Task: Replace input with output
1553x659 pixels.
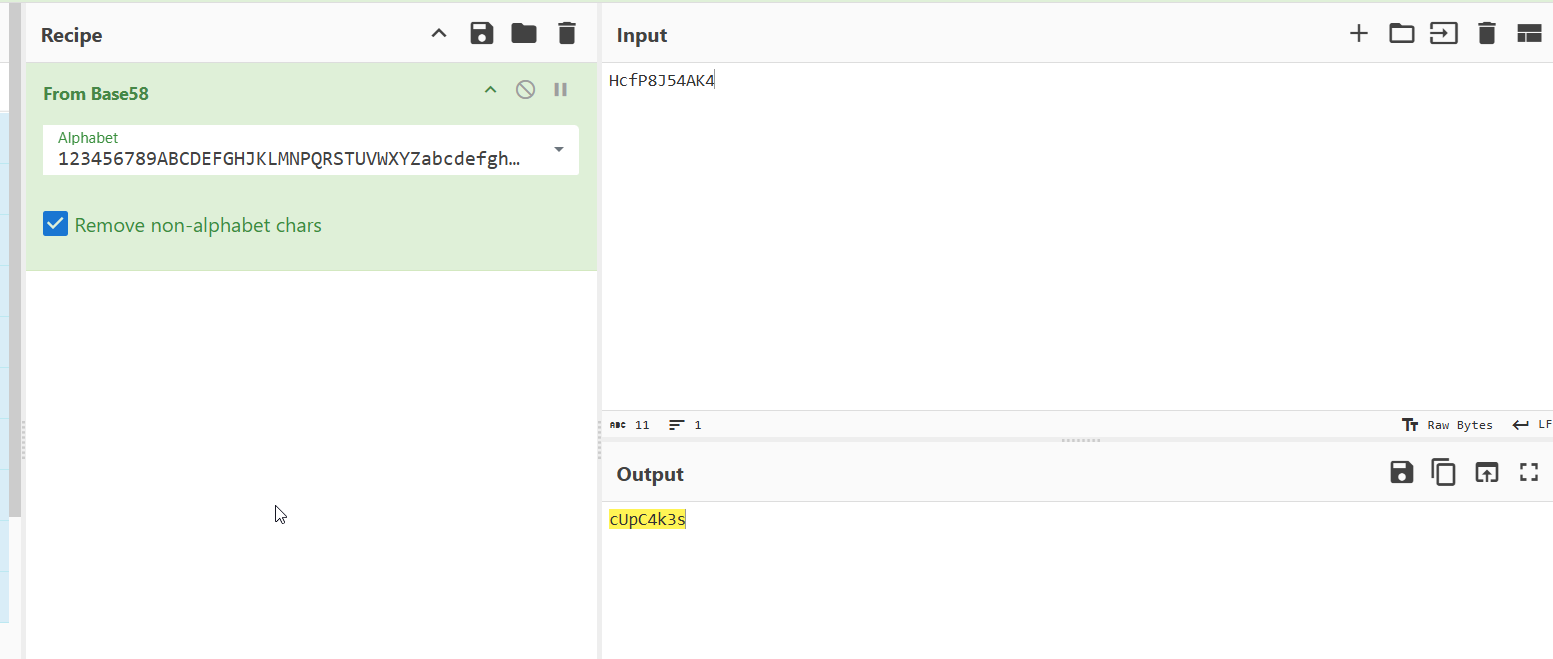Action: tap(1487, 473)
